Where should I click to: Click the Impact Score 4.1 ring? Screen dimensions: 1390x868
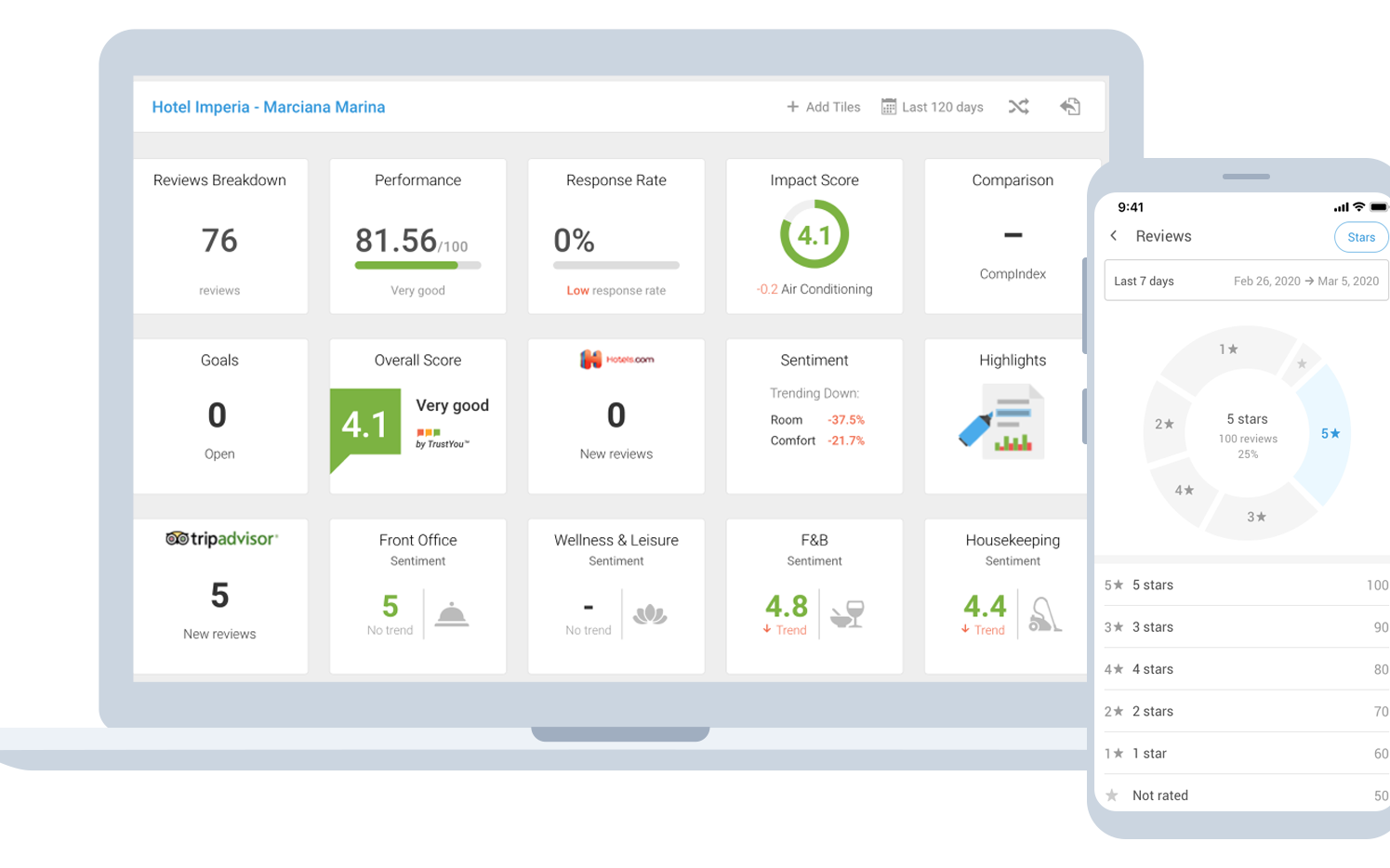coord(814,235)
